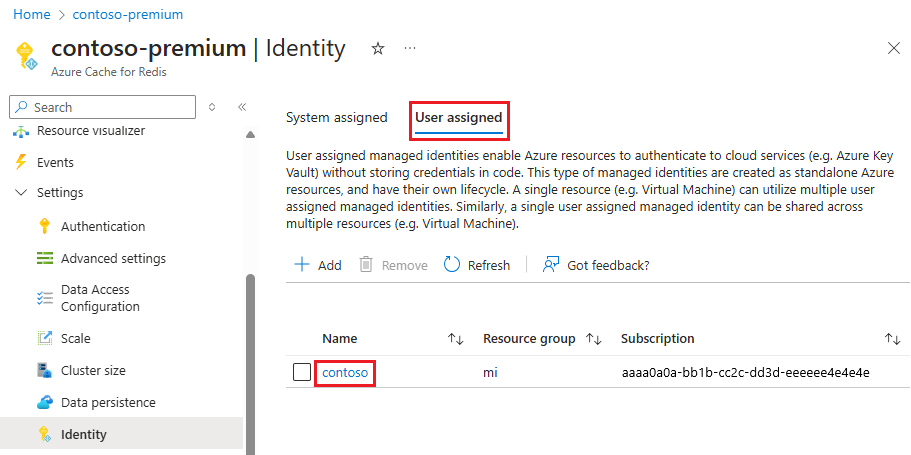This screenshot has height=455, width=911.
Task: Open Cluster size settings
Action: (93, 370)
